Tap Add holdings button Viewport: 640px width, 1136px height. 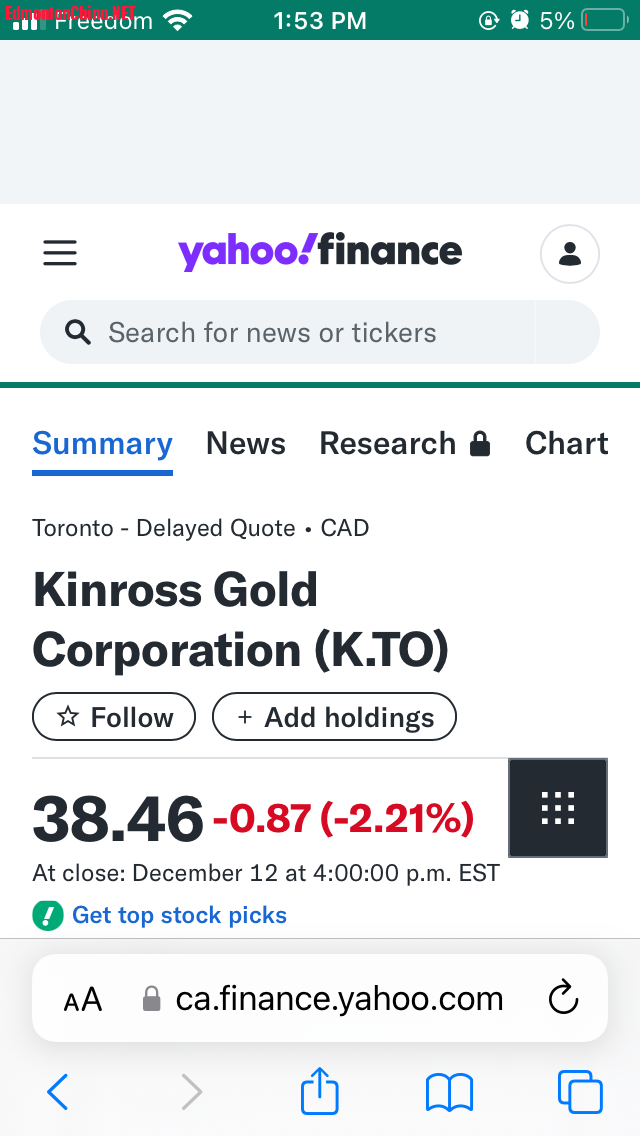coord(334,717)
